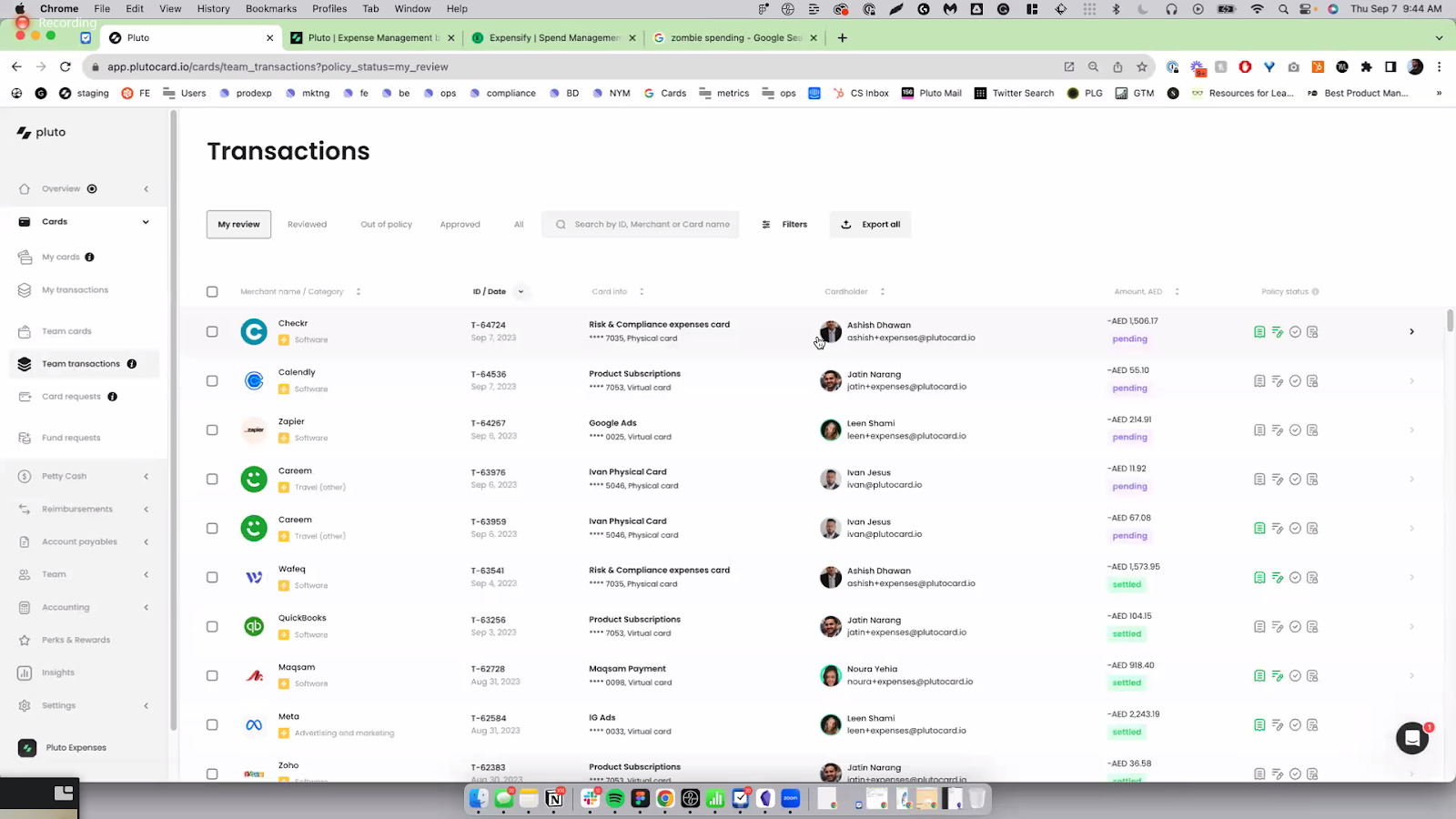Check the Wafeq transaction checkbox
Screen dimensions: 1456x819
point(212,578)
